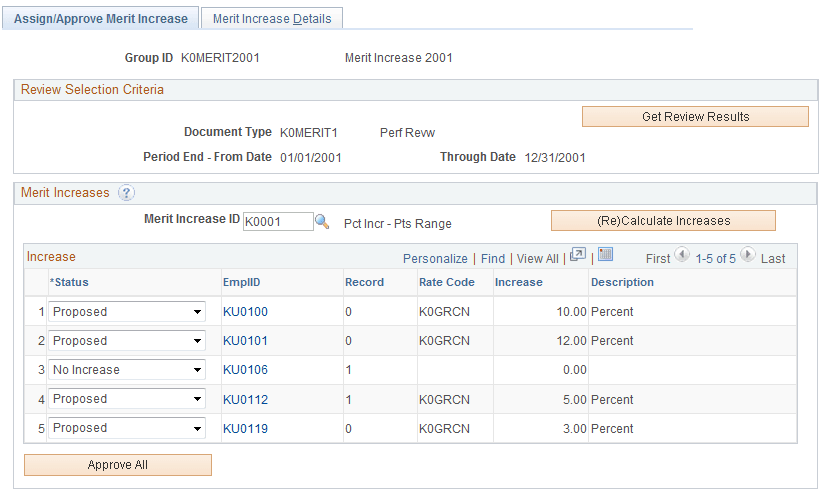The width and height of the screenshot is (833, 496).
Task: Click the 1-5 of 5 row counter
Action: click(x=716, y=259)
